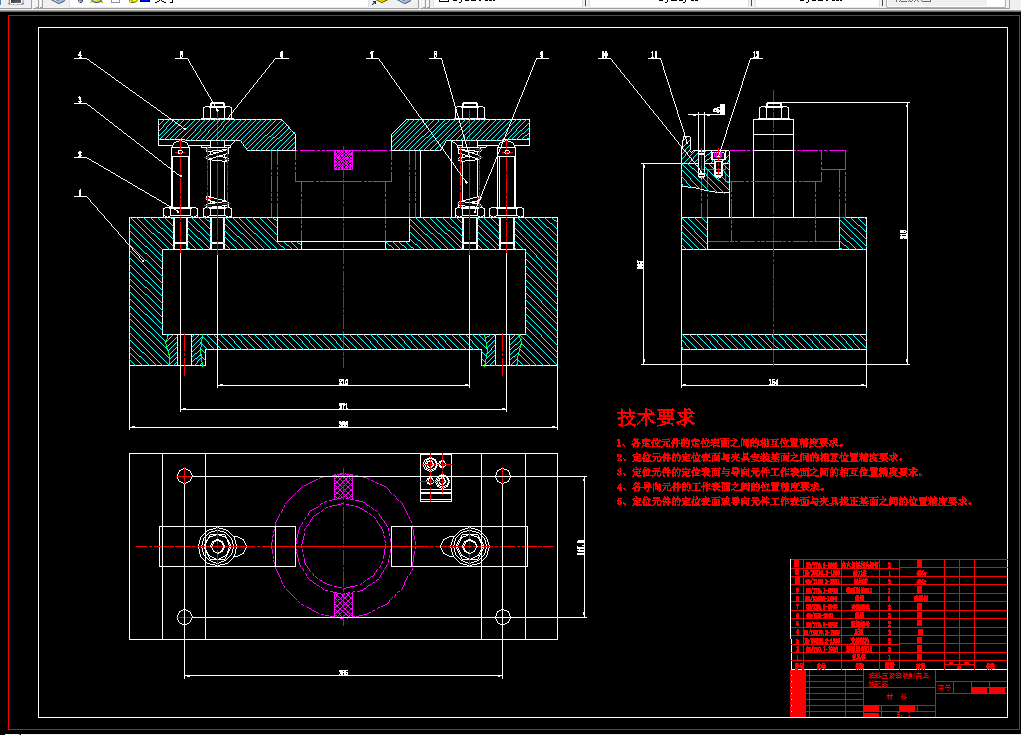Viewport: 1021px width, 735px height.
Task: Select the right hex nut in plan view
Action: coord(469,546)
